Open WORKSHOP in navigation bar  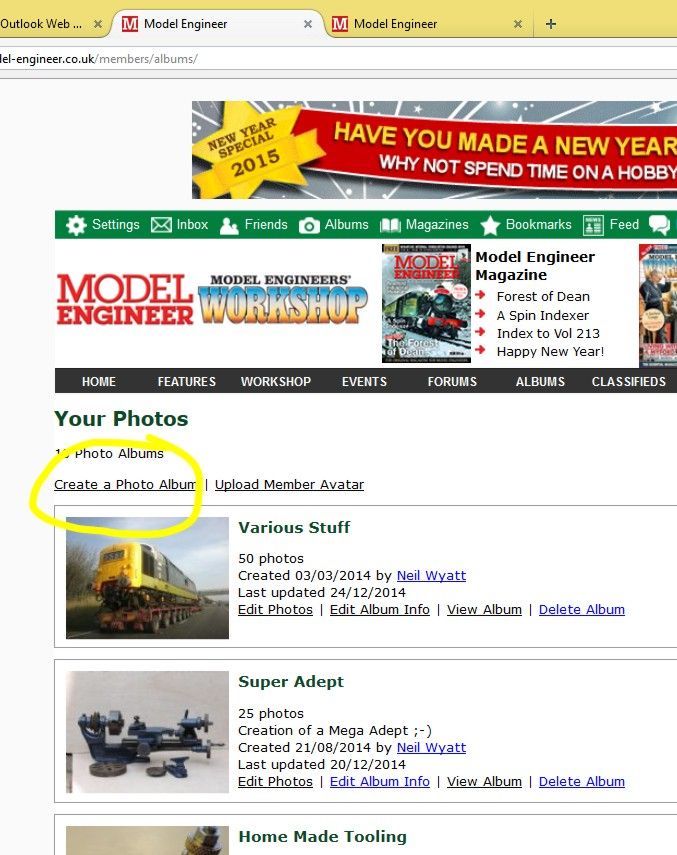pyautogui.click(x=276, y=381)
